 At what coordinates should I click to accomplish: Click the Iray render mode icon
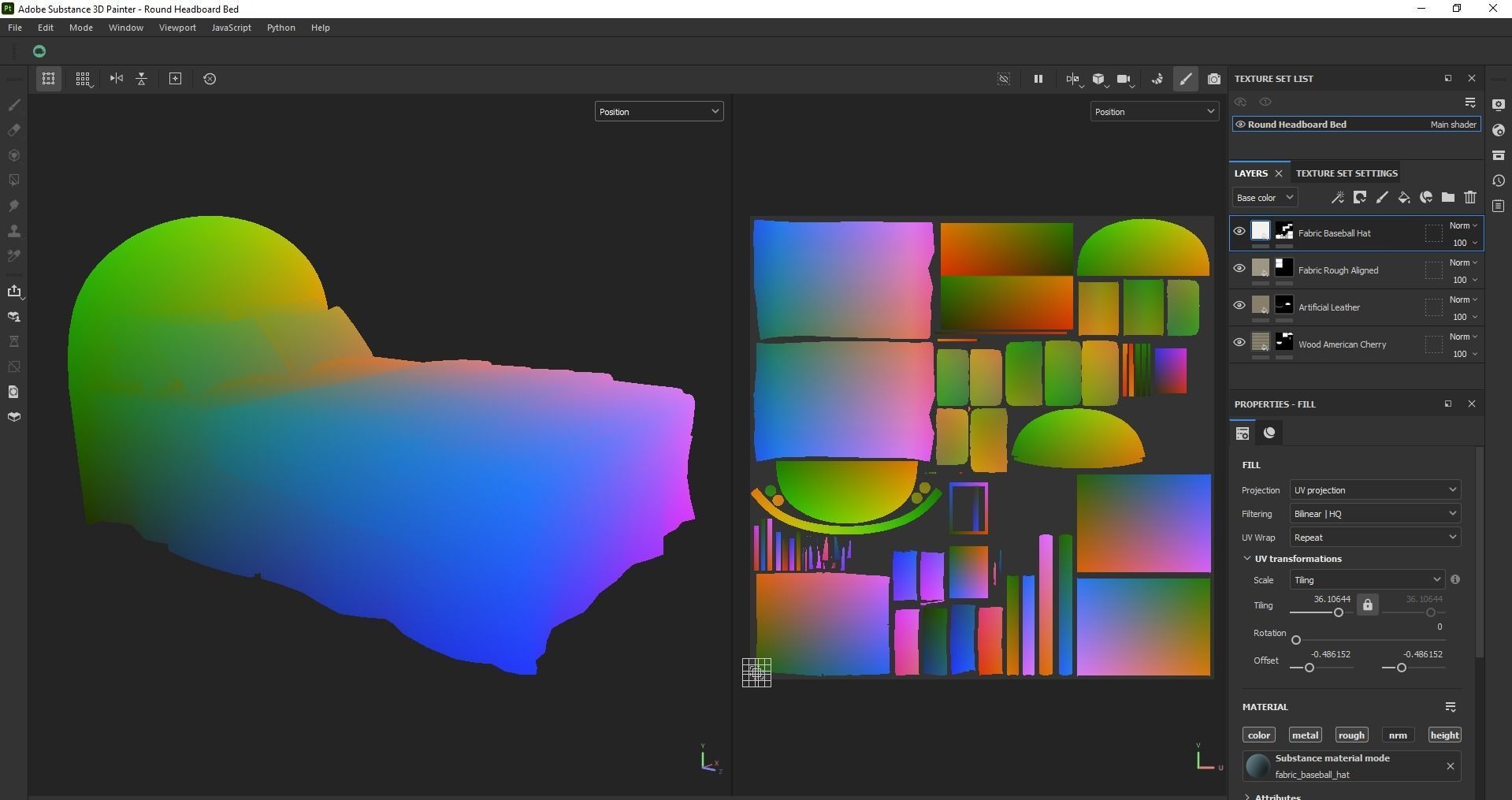coord(1157,79)
